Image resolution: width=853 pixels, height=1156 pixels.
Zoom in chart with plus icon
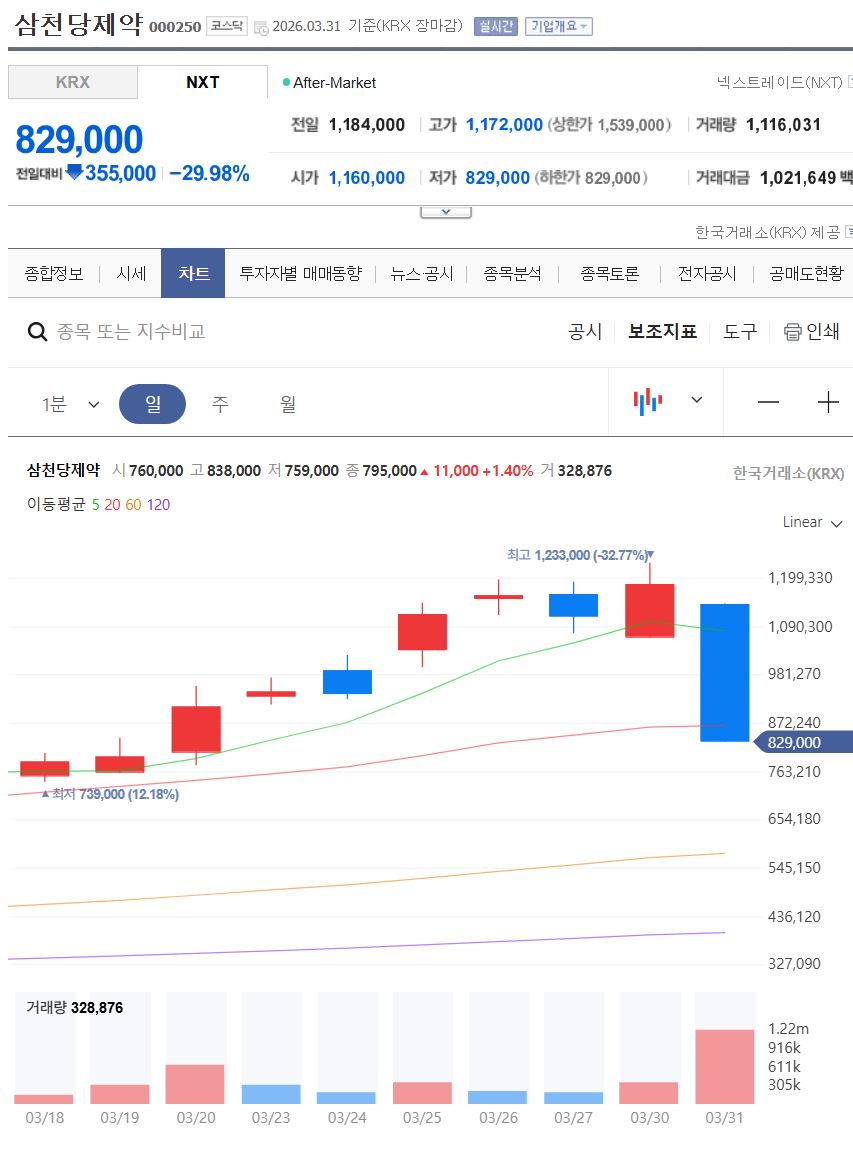point(828,403)
